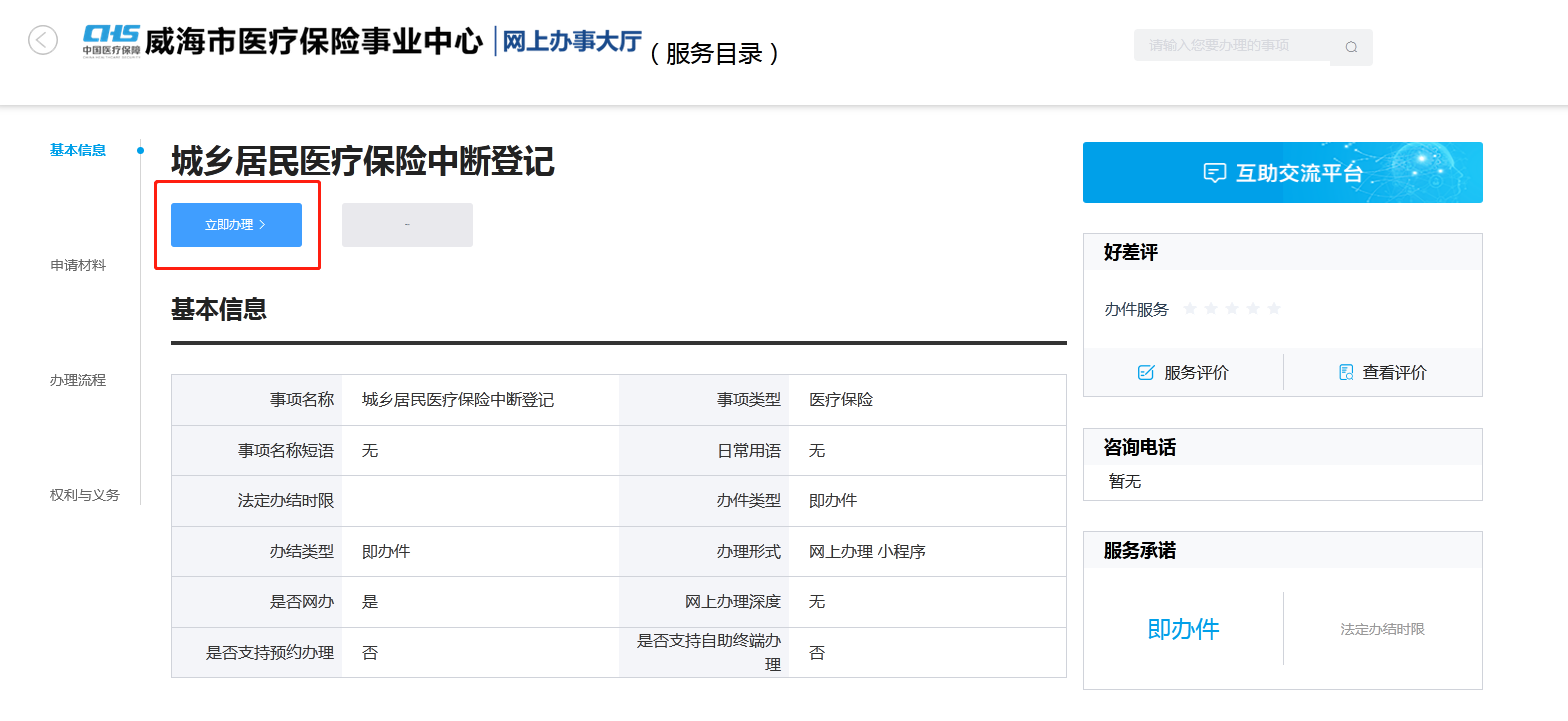Go to 权利与义务 in the sidebar
Viewport: 1568px width, 721px height.
[85, 495]
